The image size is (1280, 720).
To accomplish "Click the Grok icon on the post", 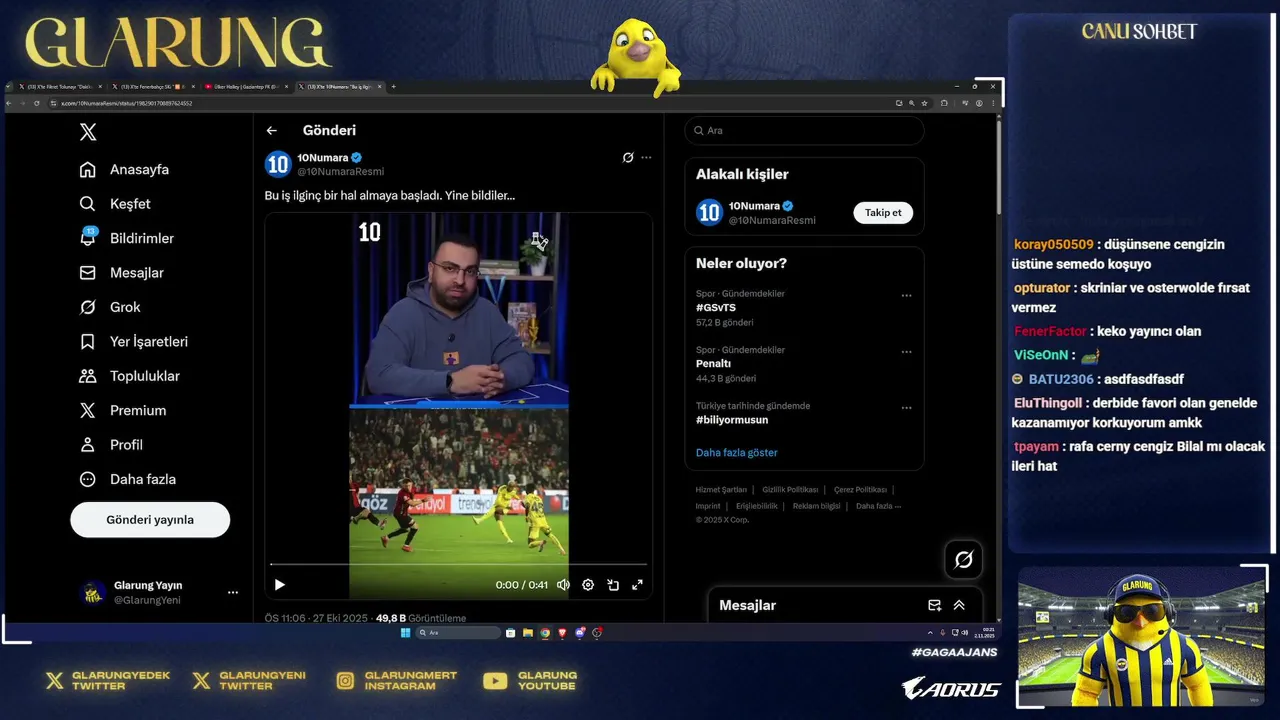I will [x=628, y=158].
